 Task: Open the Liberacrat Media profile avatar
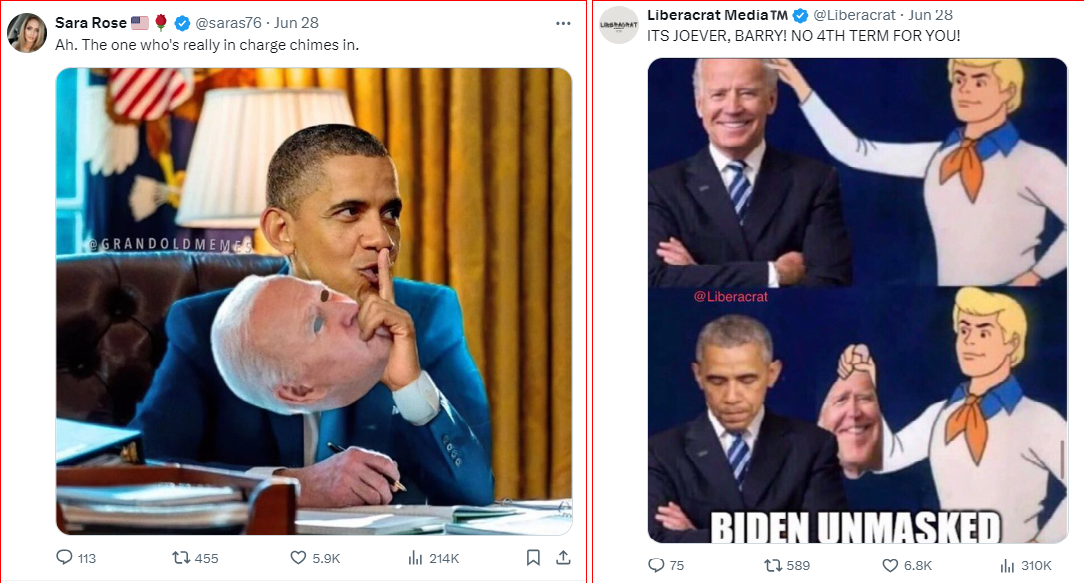click(x=619, y=25)
